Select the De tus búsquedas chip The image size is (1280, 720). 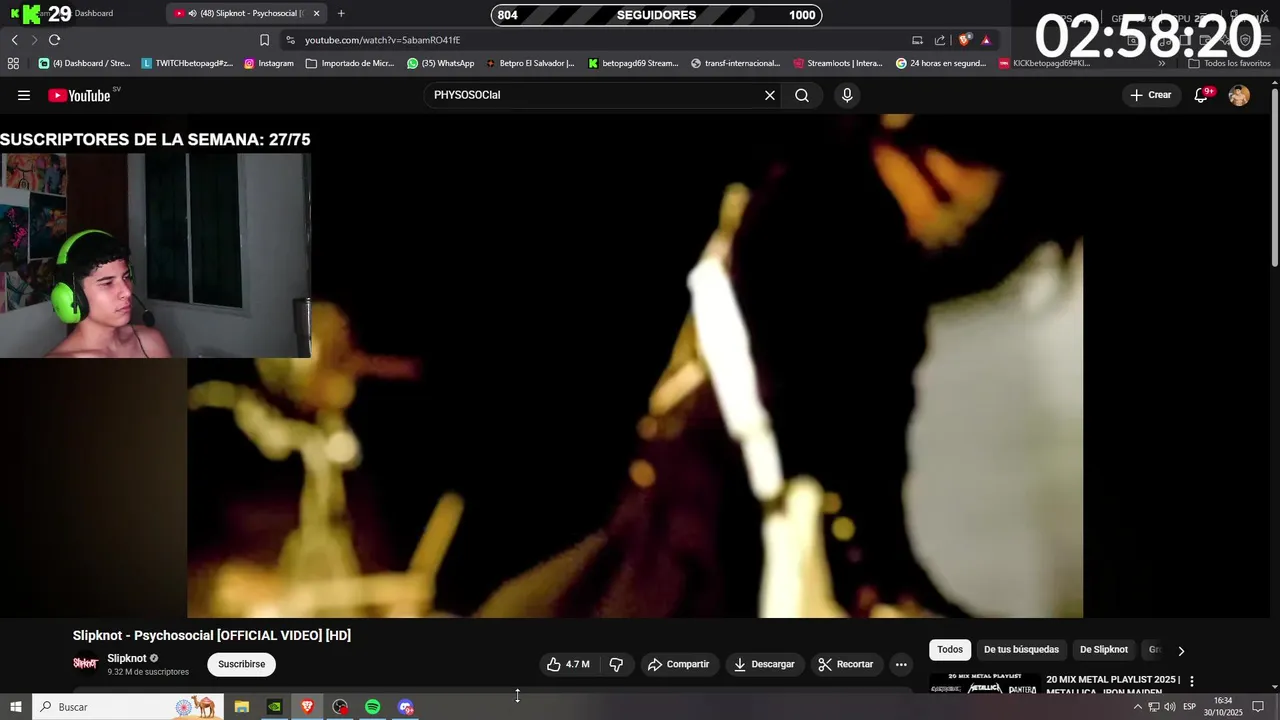coord(1021,650)
